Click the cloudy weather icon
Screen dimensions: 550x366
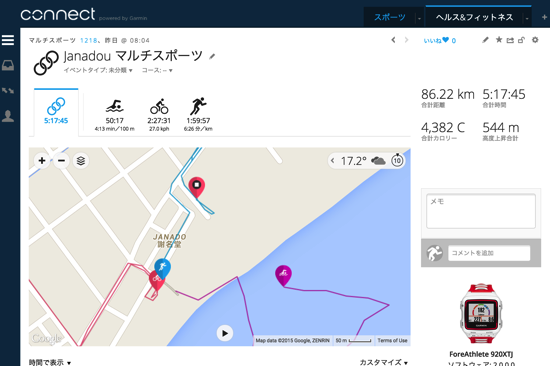point(378,161)
